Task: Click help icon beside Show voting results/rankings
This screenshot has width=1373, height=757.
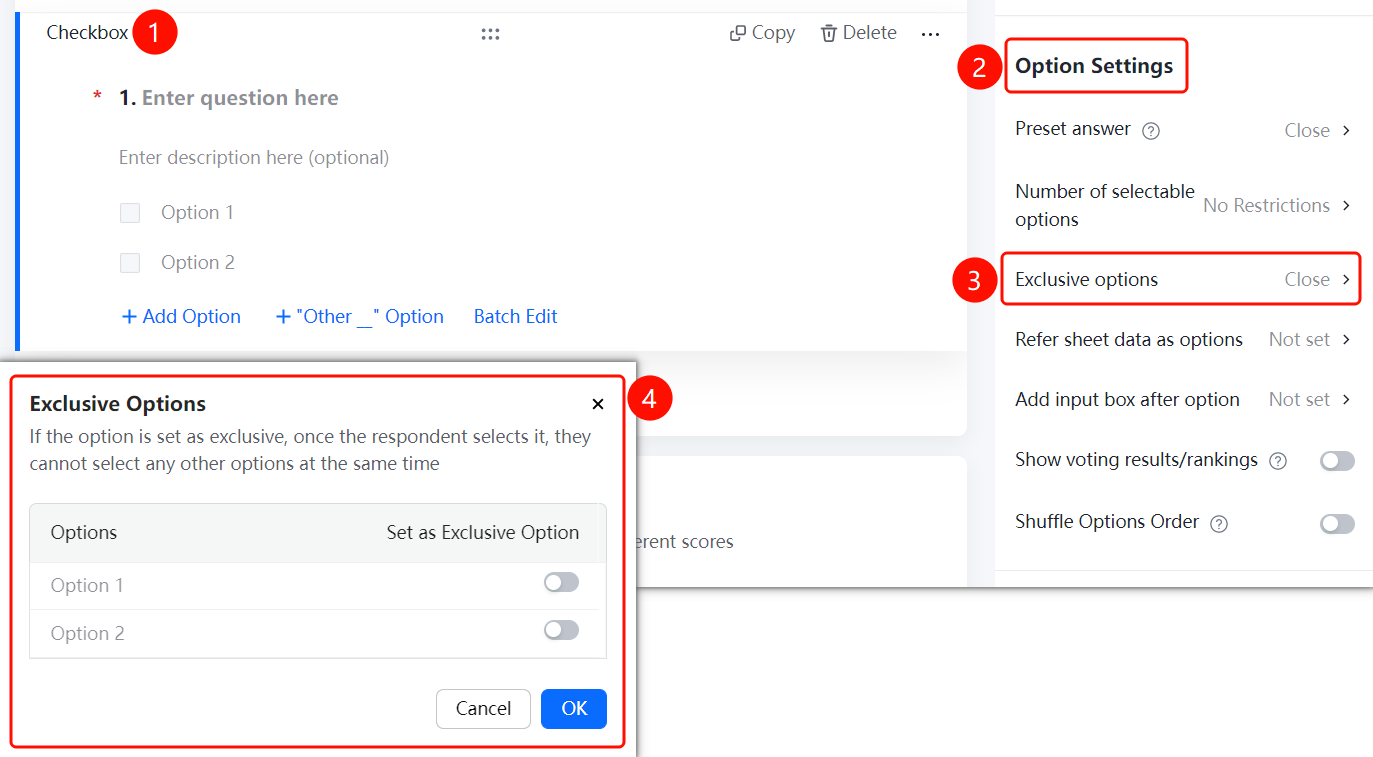Action: click(x=1277, y=461)
